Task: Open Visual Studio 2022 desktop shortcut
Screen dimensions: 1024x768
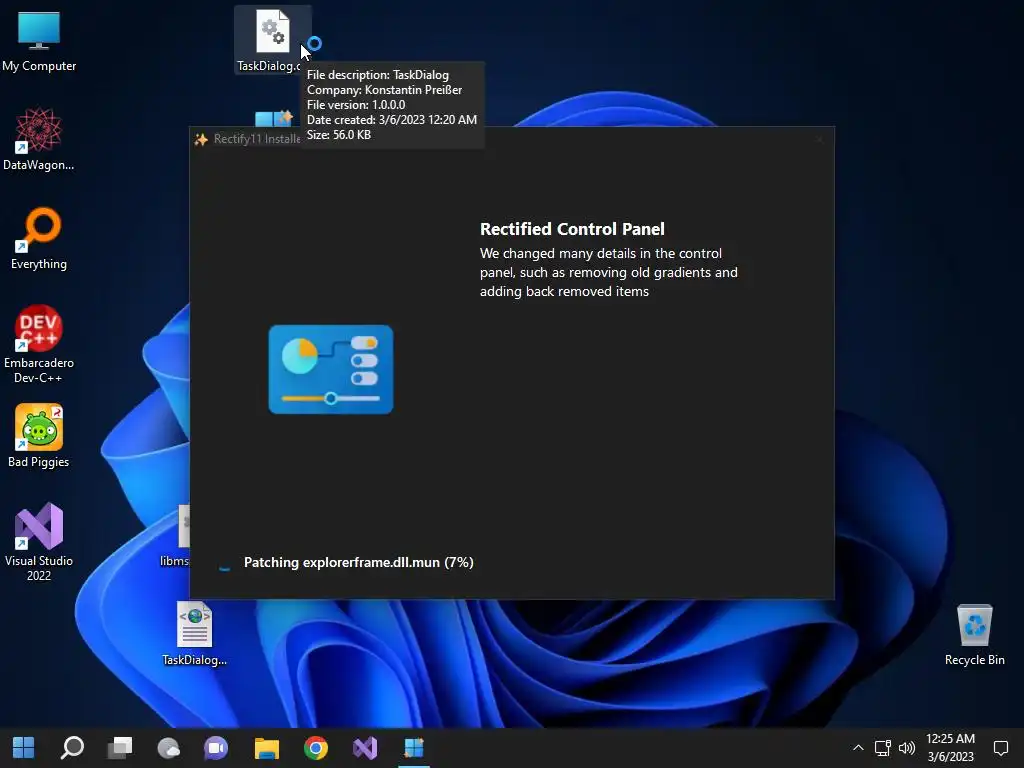Action: pos(39,542)
